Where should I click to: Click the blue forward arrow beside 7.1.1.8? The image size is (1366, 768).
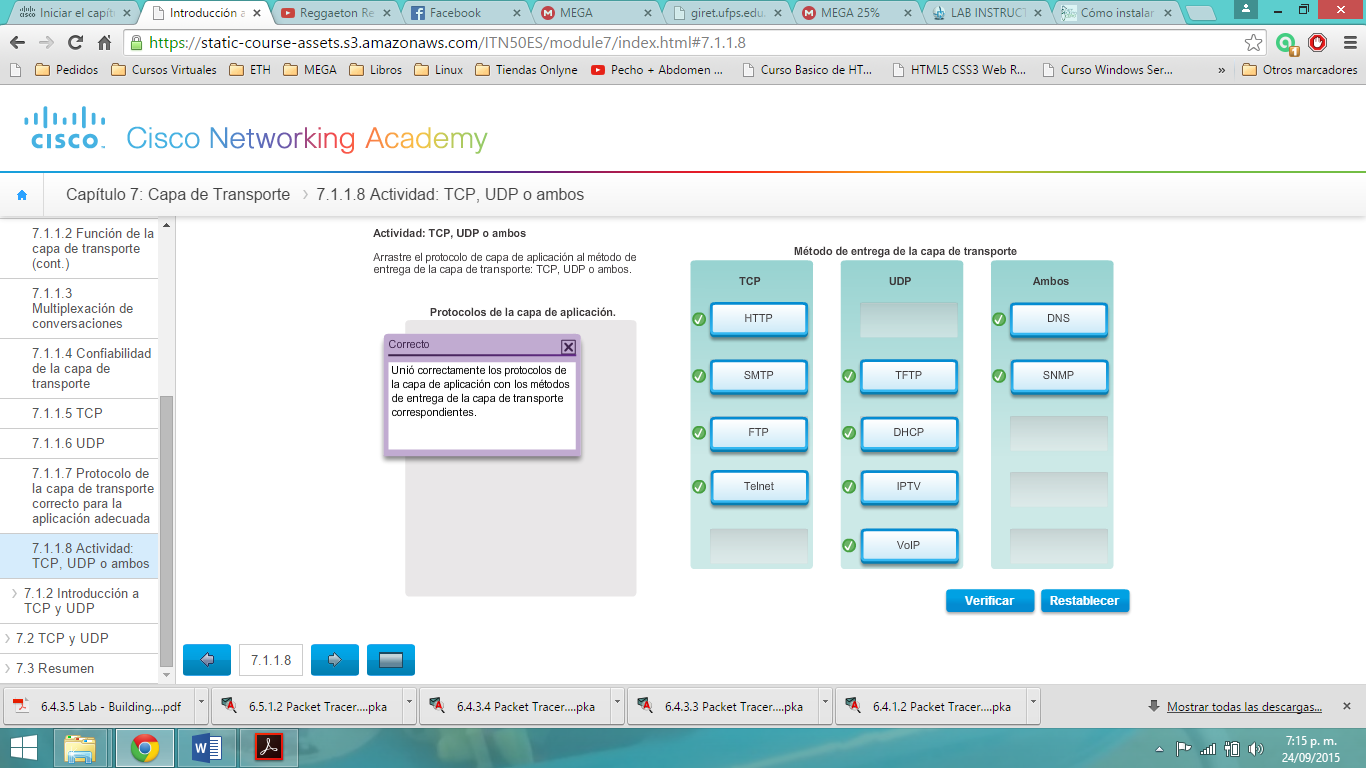point(334,659)
